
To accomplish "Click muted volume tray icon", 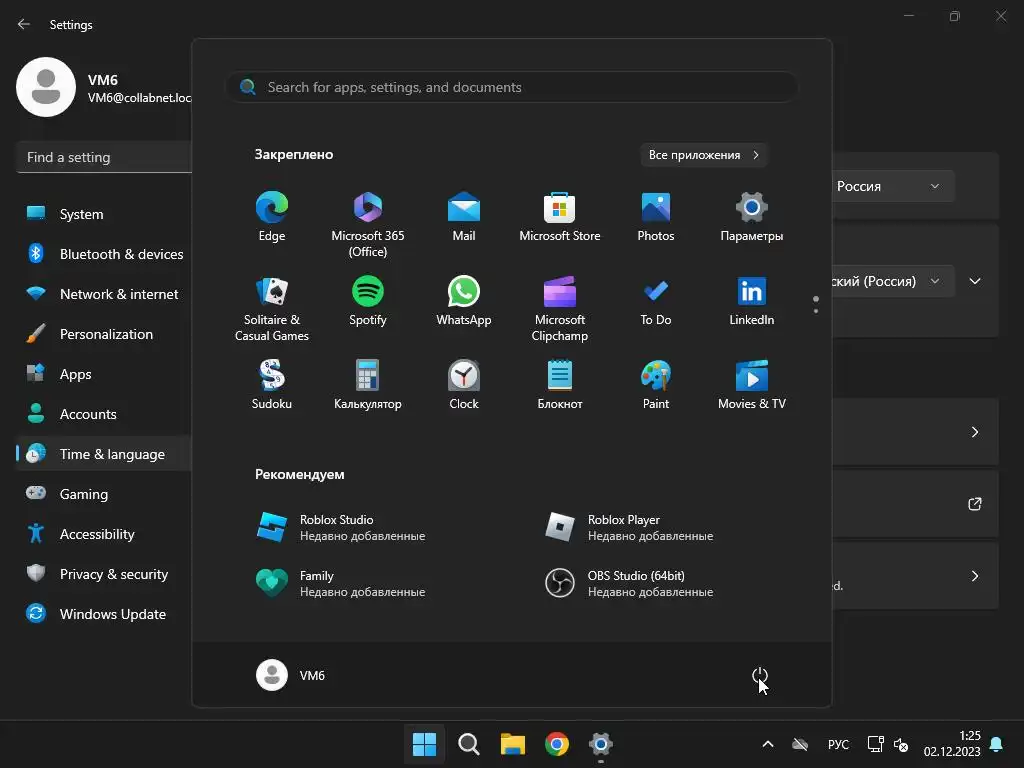I will coord(901,744).
